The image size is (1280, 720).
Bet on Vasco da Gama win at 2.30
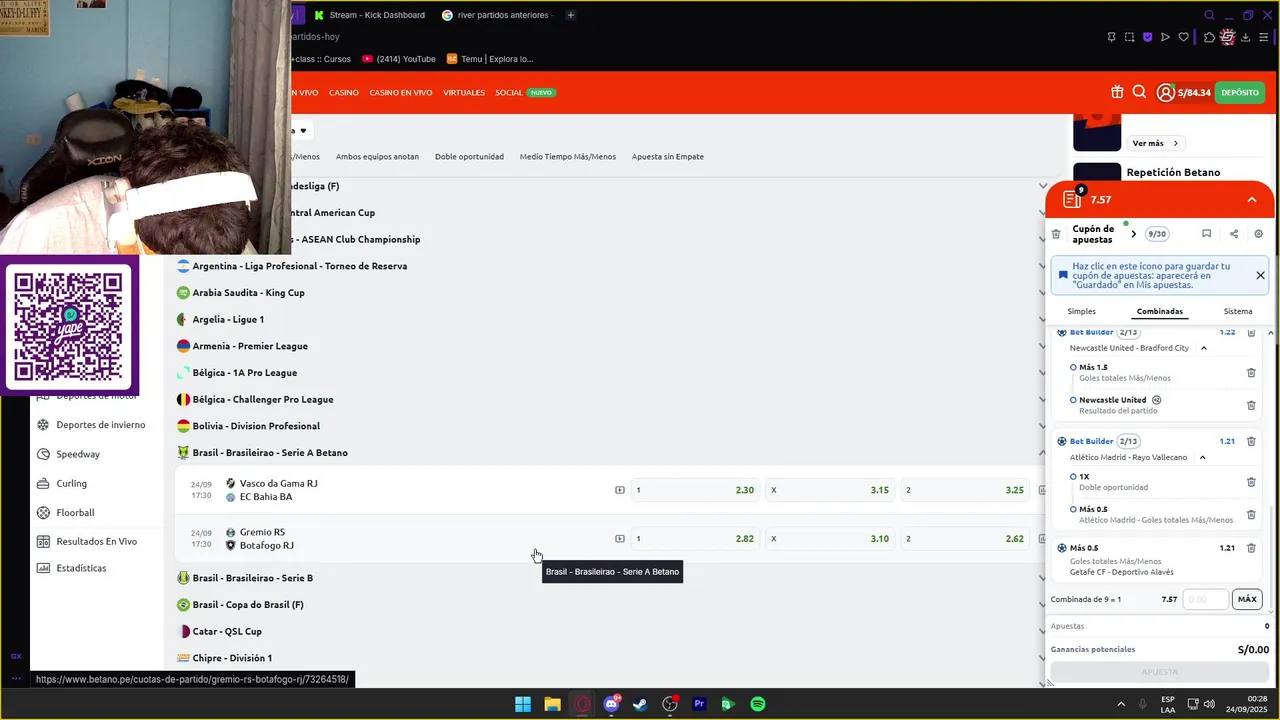pyautogui.click(x=694, y=490)
